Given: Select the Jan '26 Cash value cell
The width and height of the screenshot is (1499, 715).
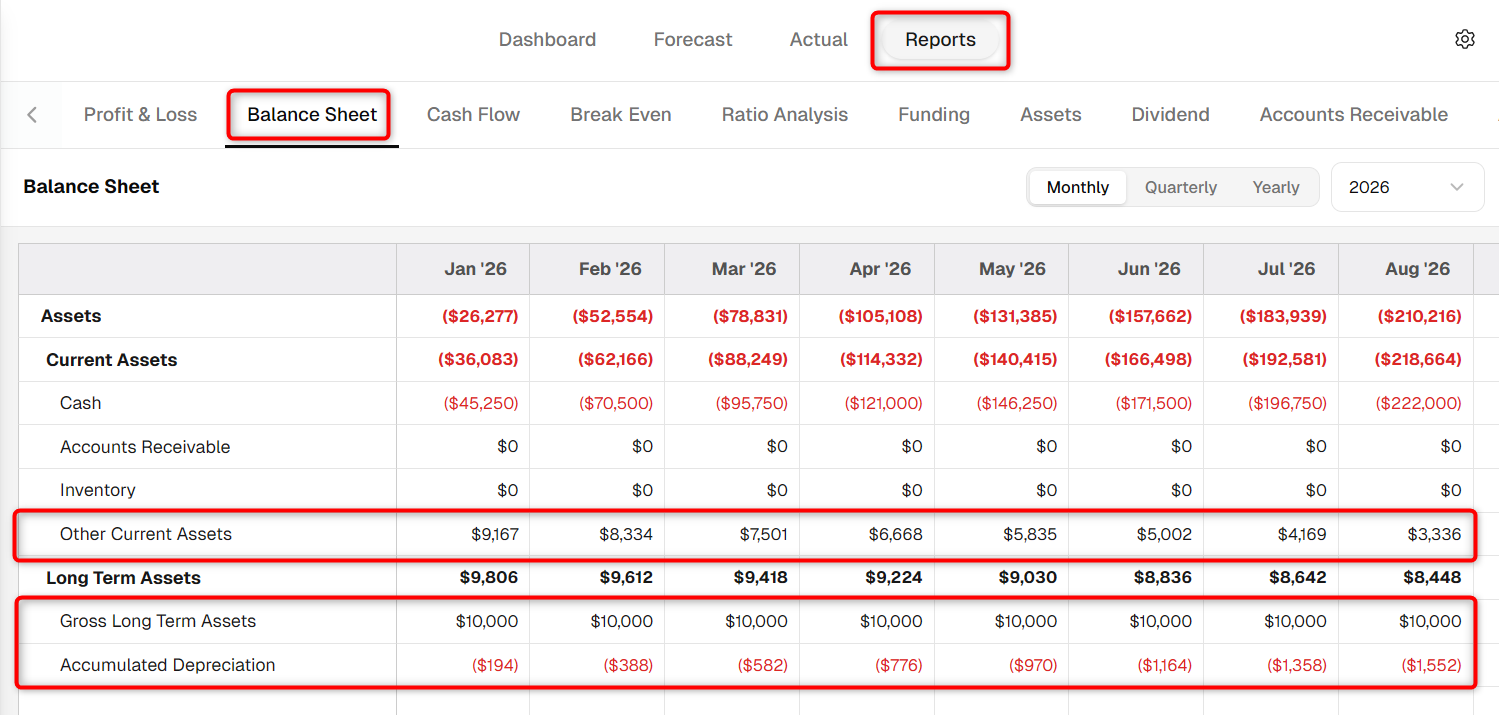Looking at the screenshot, I should (463, 403).
